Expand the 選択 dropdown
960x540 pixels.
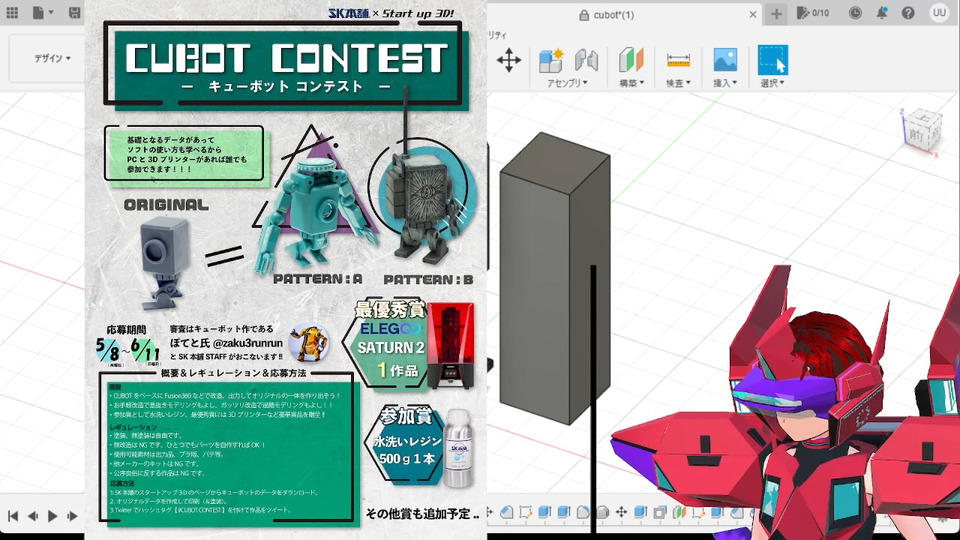tap(773, 83)
